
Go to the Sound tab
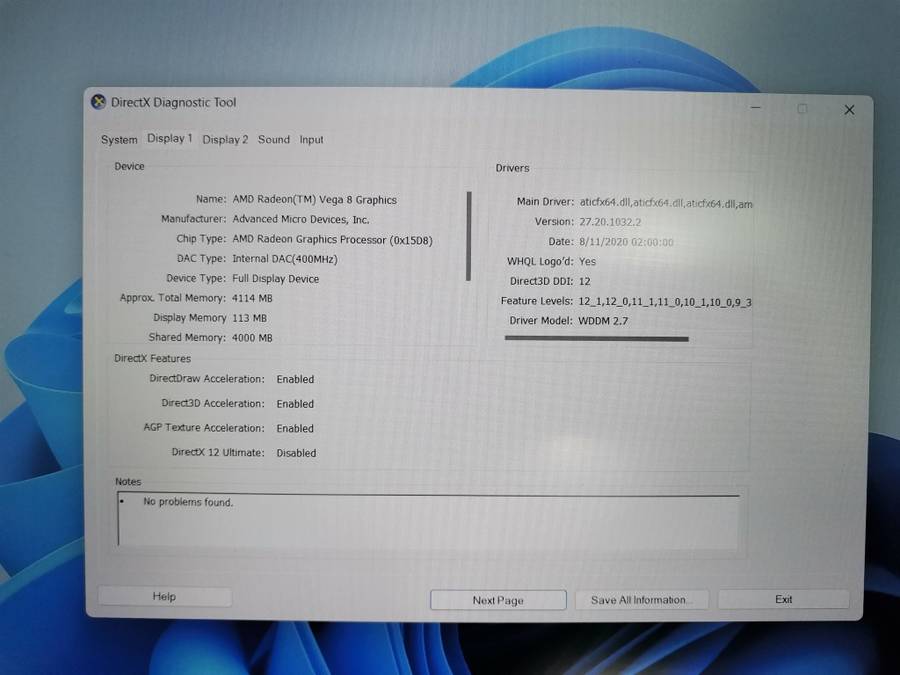[273, 140]
